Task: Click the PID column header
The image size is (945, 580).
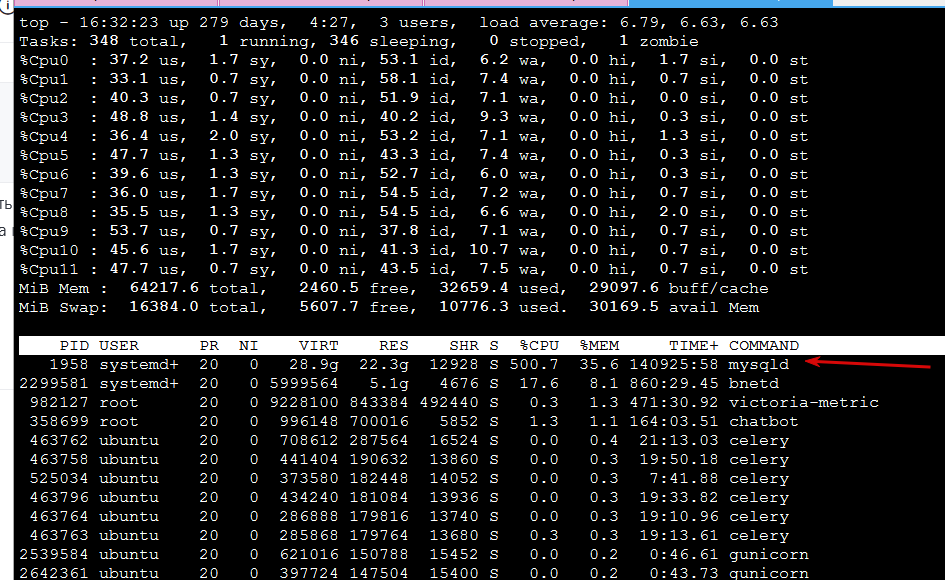Action: (74, 345)
